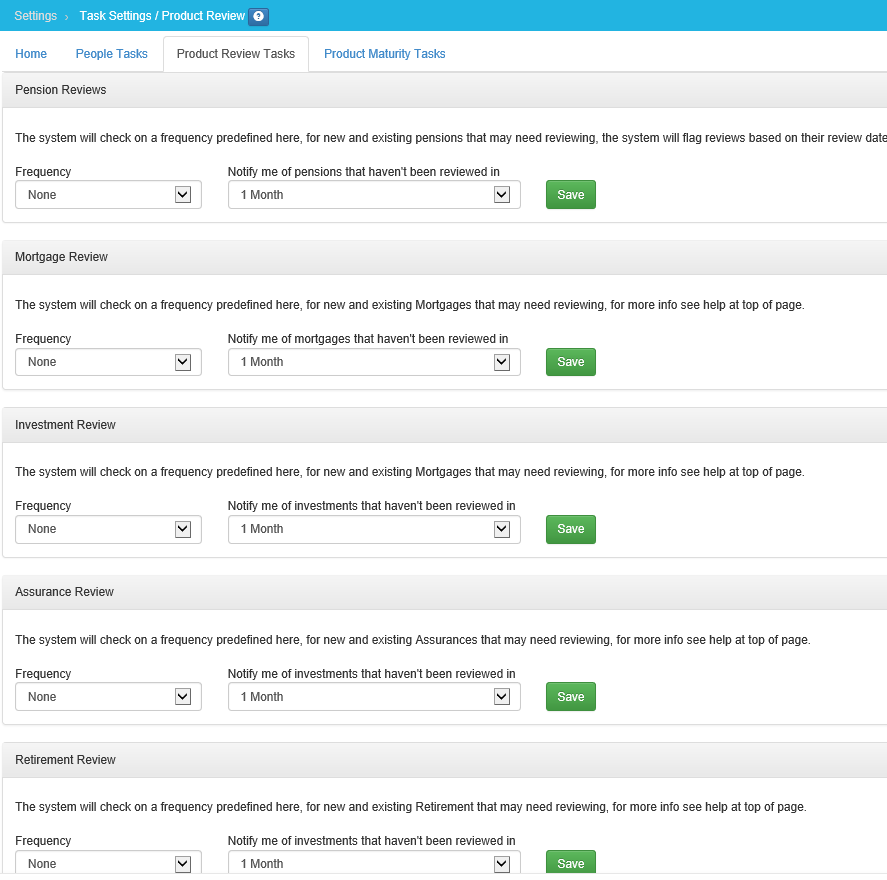Open Assurance Review notify period dropdown

point(374,697)
